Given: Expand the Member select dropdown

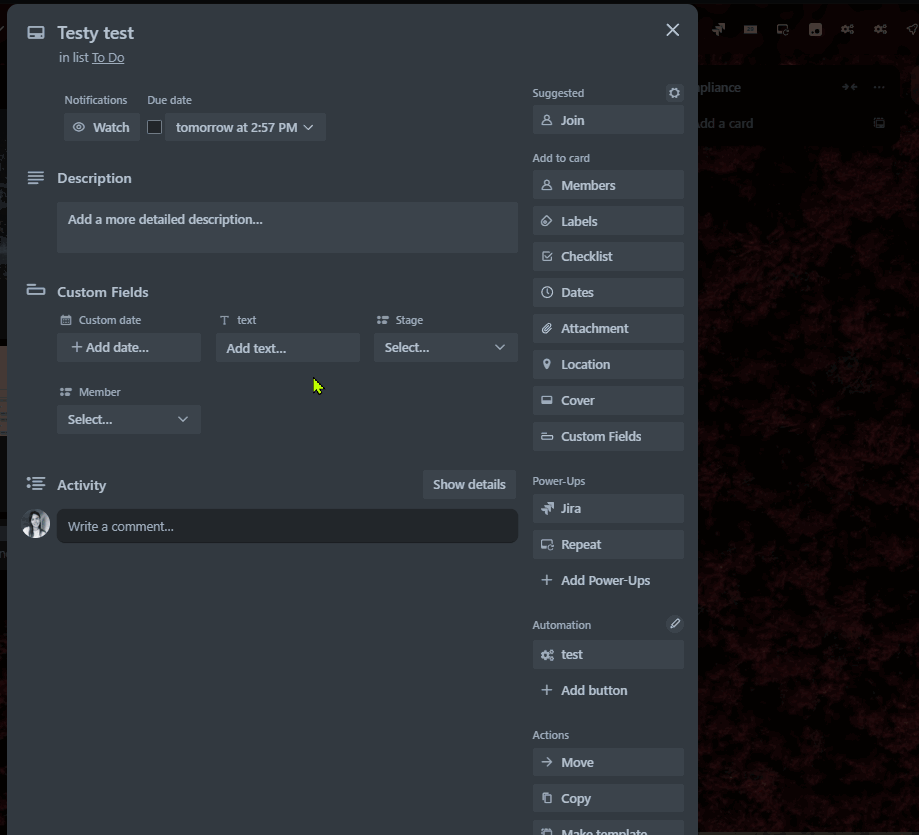Looking at the screenshot, I should click(x=128, y=419).
